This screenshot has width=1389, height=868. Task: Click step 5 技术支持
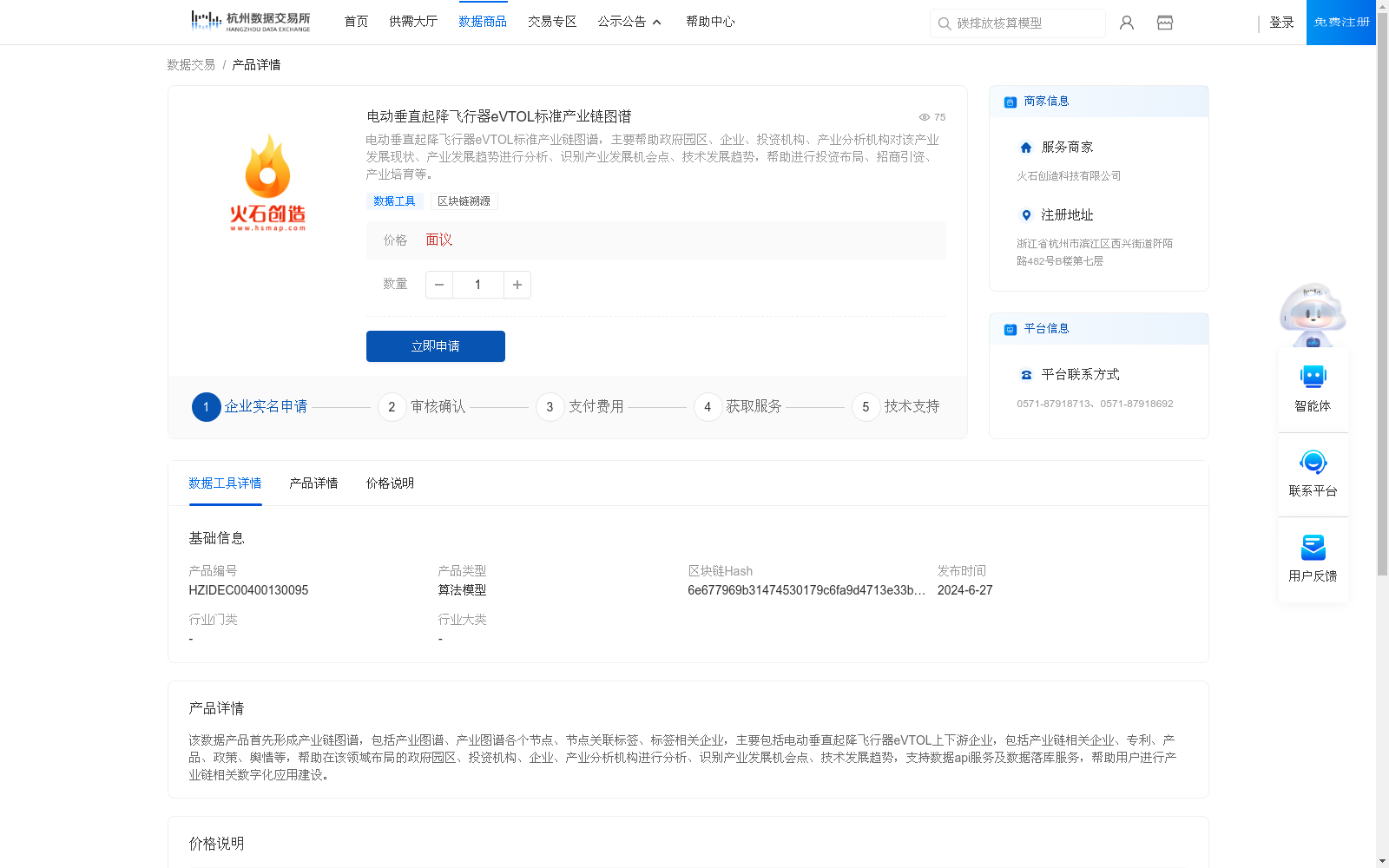click(896, 406)
